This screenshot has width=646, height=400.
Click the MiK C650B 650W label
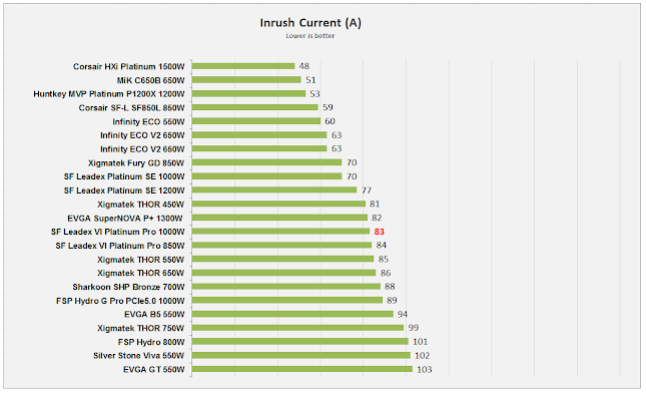(x=151, y=80)
